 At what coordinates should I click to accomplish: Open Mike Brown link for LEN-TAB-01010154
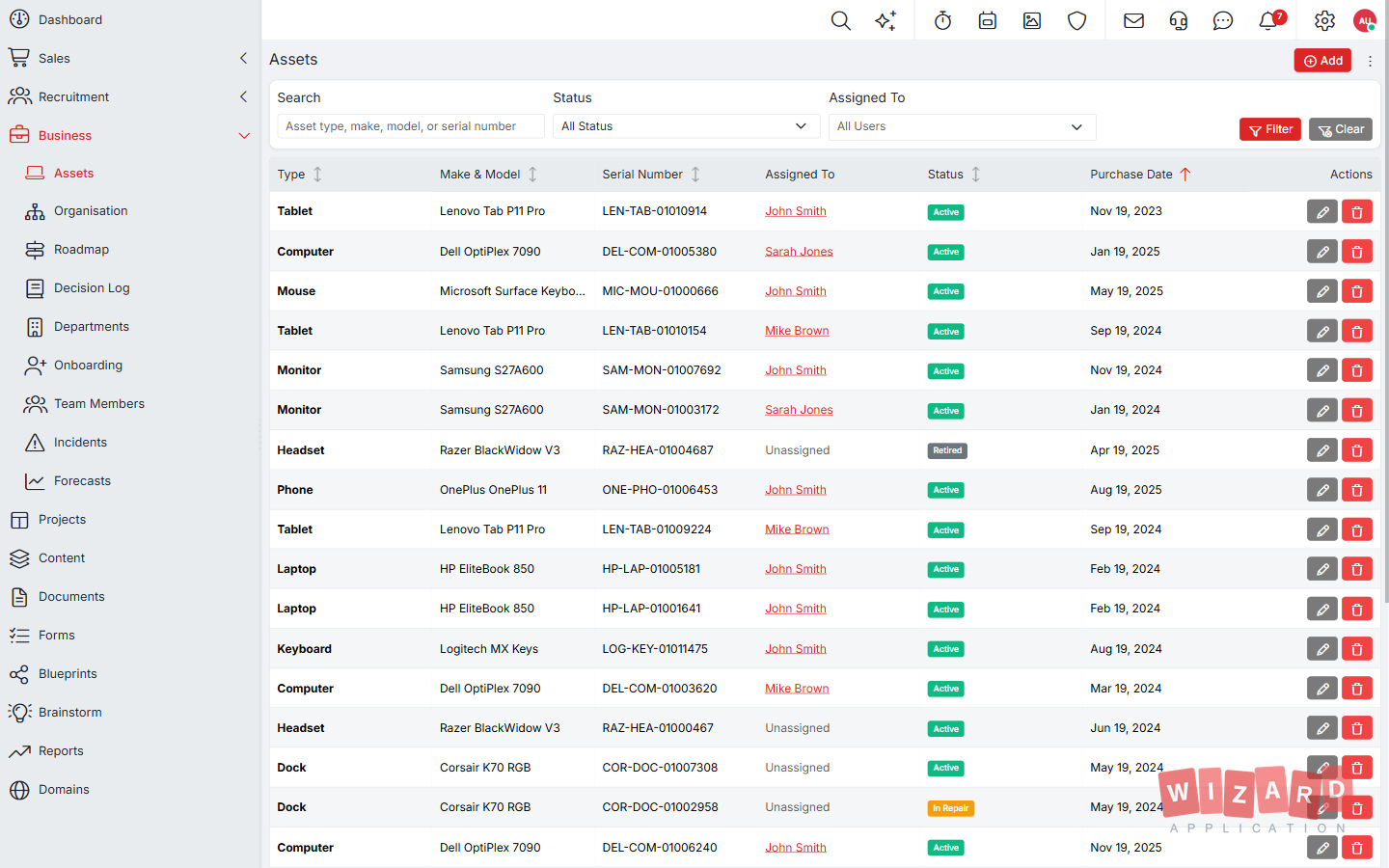pyautogui.click(x=797, y=331)
